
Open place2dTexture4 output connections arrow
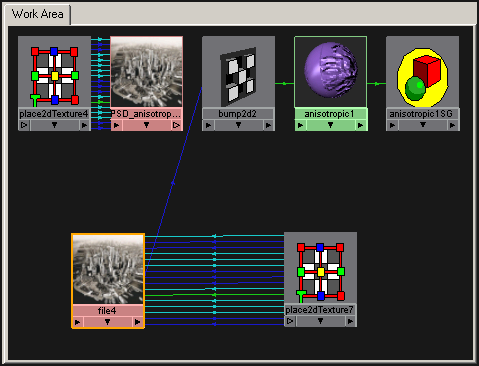(84, 125)
